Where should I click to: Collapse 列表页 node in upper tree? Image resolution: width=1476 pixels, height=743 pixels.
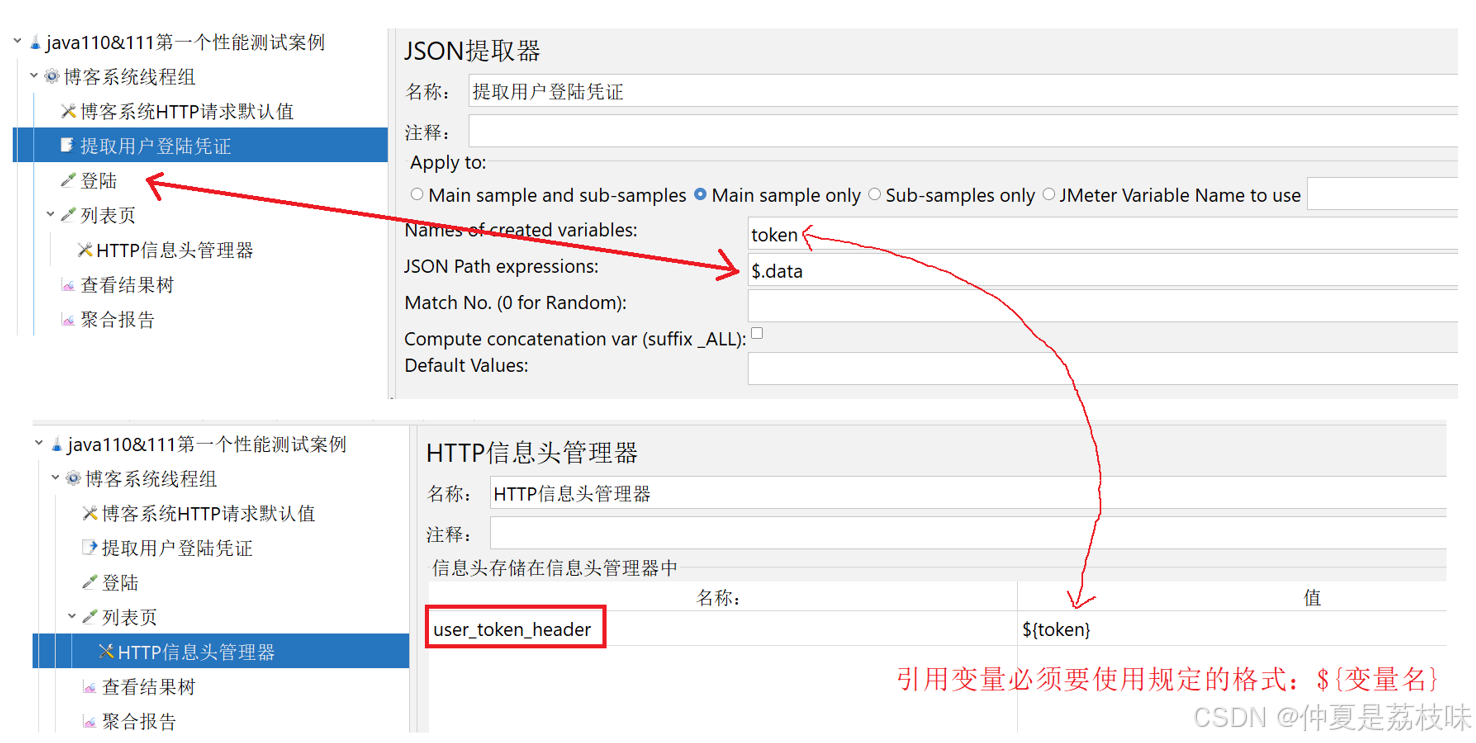click(x=51, y=214)
